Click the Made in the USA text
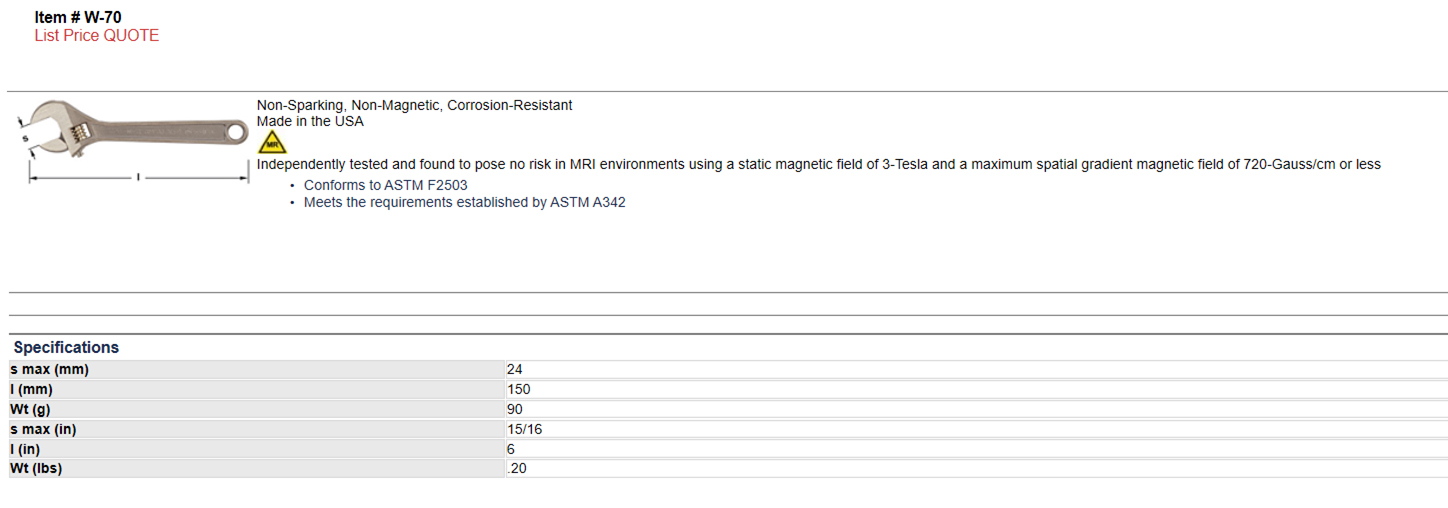This screenshot has width=1448, height=508. pos(310,121)
